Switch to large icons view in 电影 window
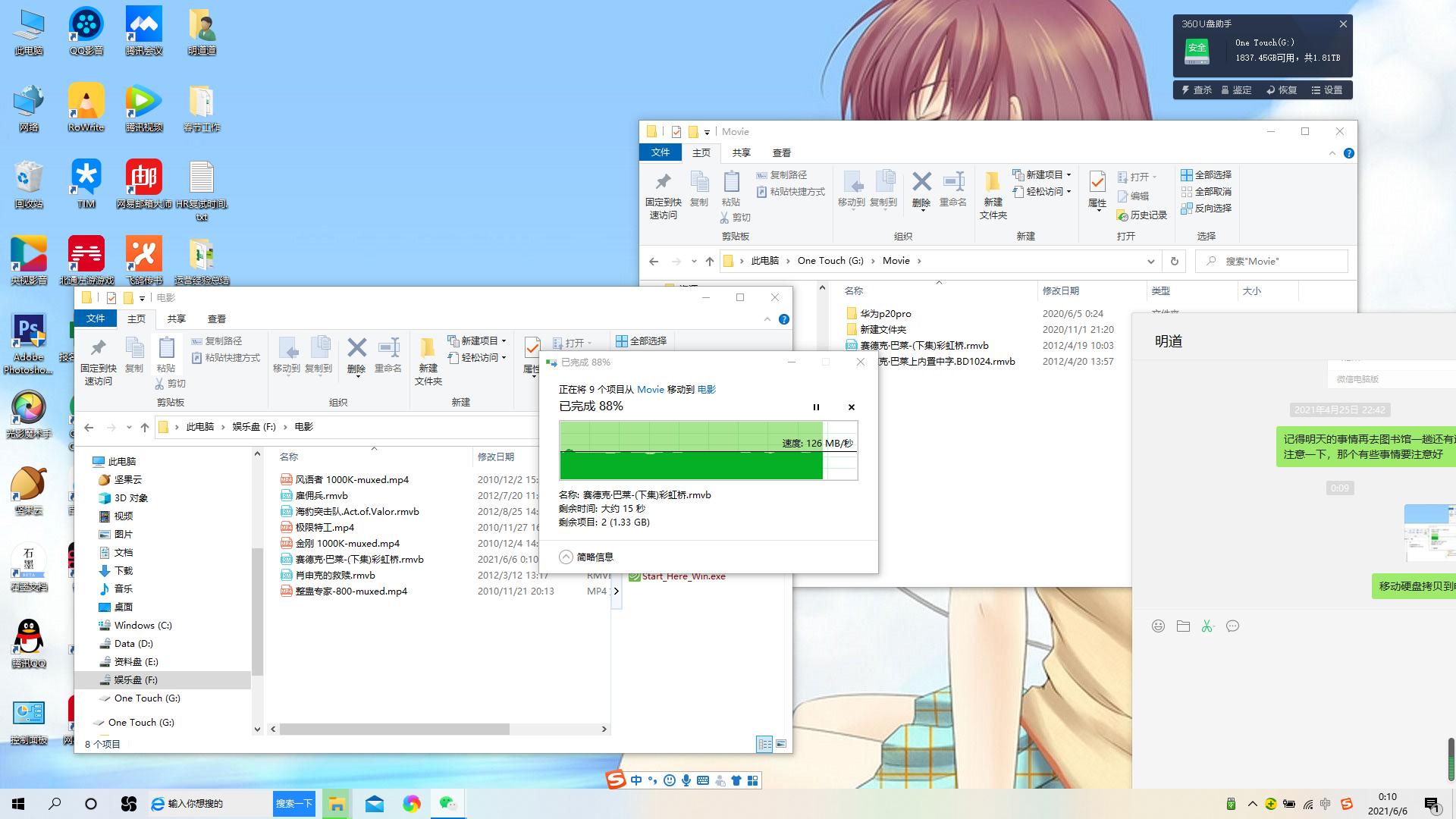The width and height of the screenshot is (1456, 819). pyautogui.click(x=781, y=744)
